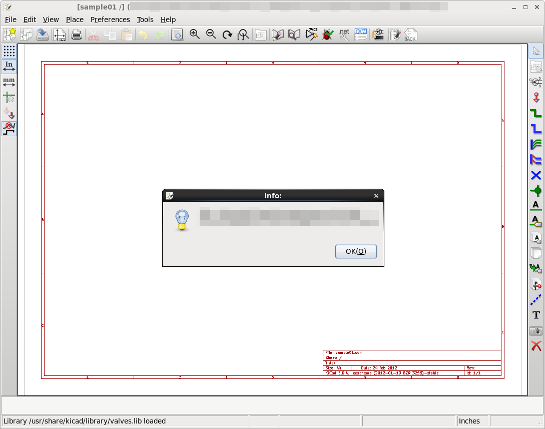This screenshot has width=545, height=429.
Task: Select the Place component tool
Action: [536, 82]
